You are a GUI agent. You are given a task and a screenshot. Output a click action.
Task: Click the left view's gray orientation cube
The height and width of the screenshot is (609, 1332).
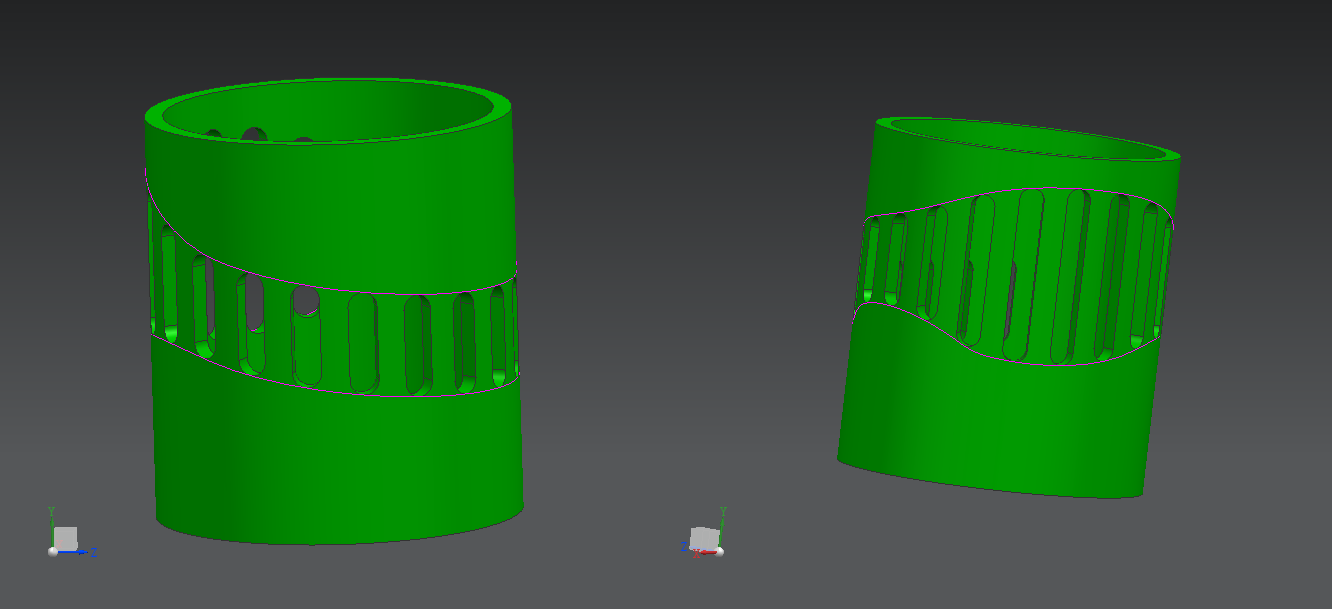click(x=66, y=538)
